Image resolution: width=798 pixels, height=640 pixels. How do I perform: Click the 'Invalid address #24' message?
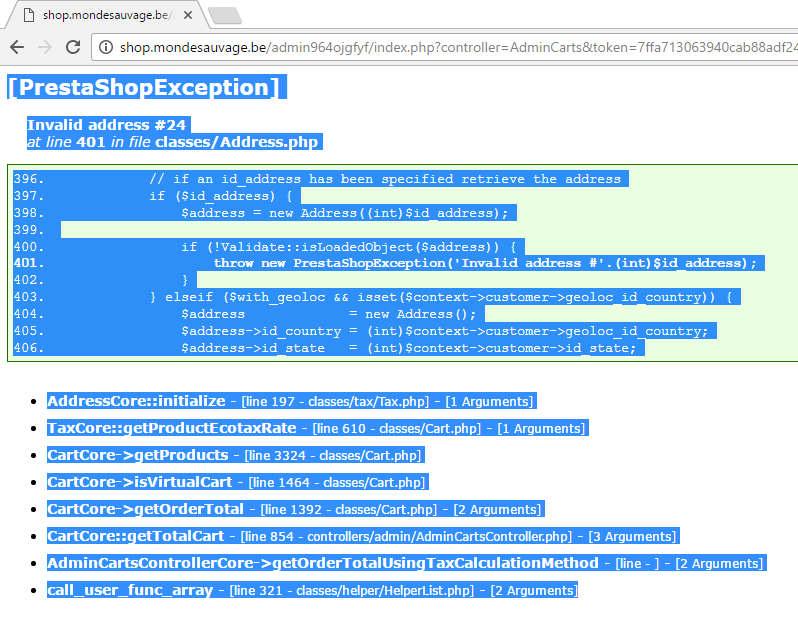point(106,125)
